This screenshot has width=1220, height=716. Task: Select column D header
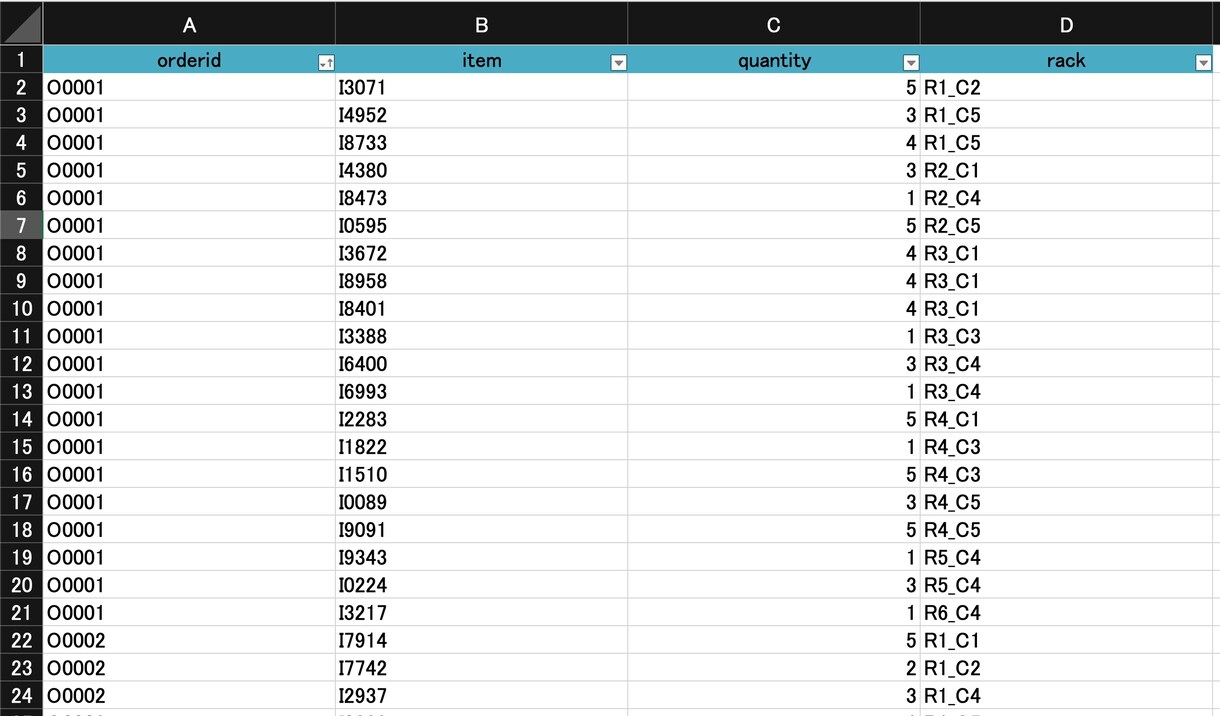pos(1066,24)
